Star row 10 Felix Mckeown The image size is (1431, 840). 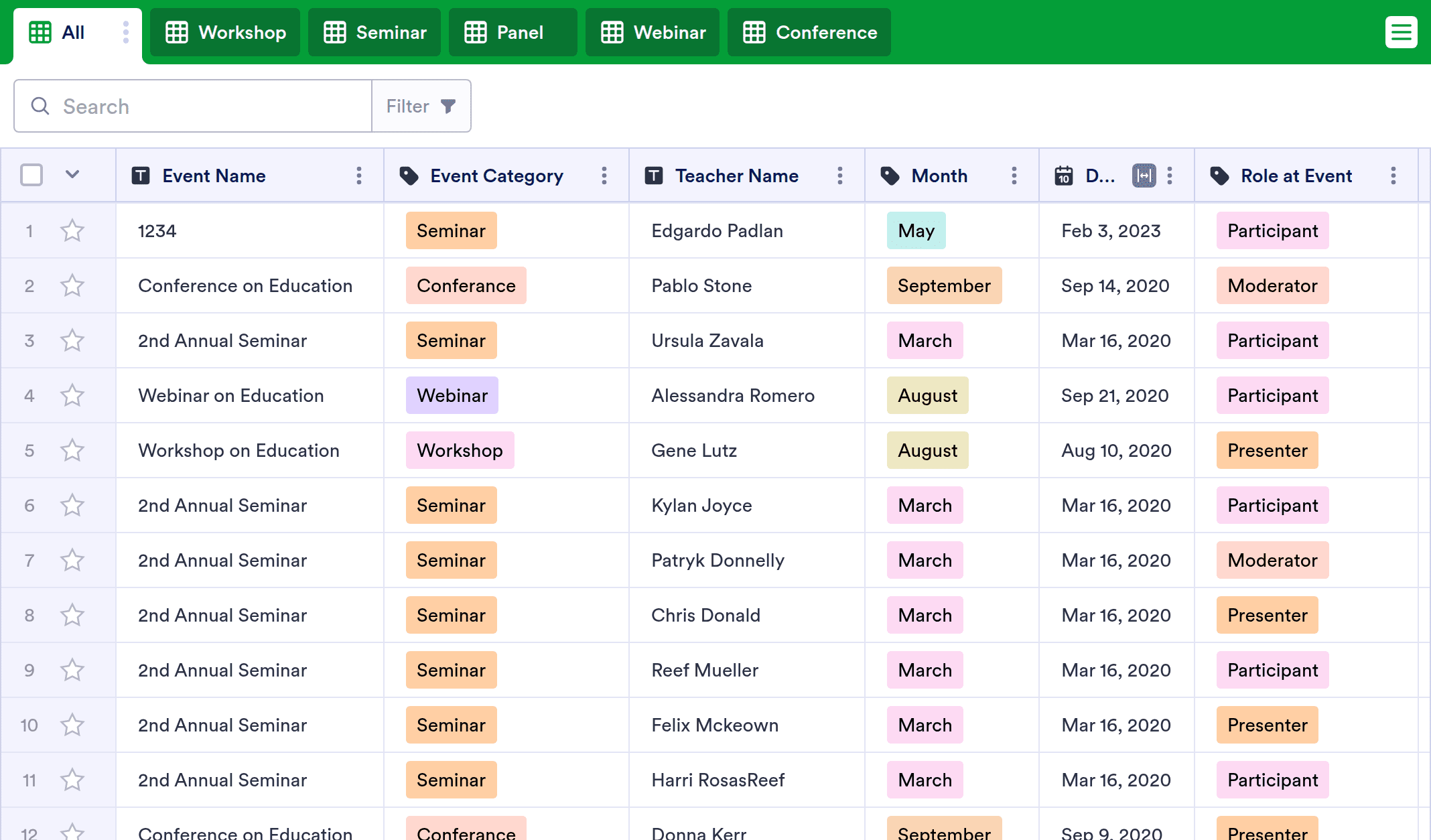[72, 725]
